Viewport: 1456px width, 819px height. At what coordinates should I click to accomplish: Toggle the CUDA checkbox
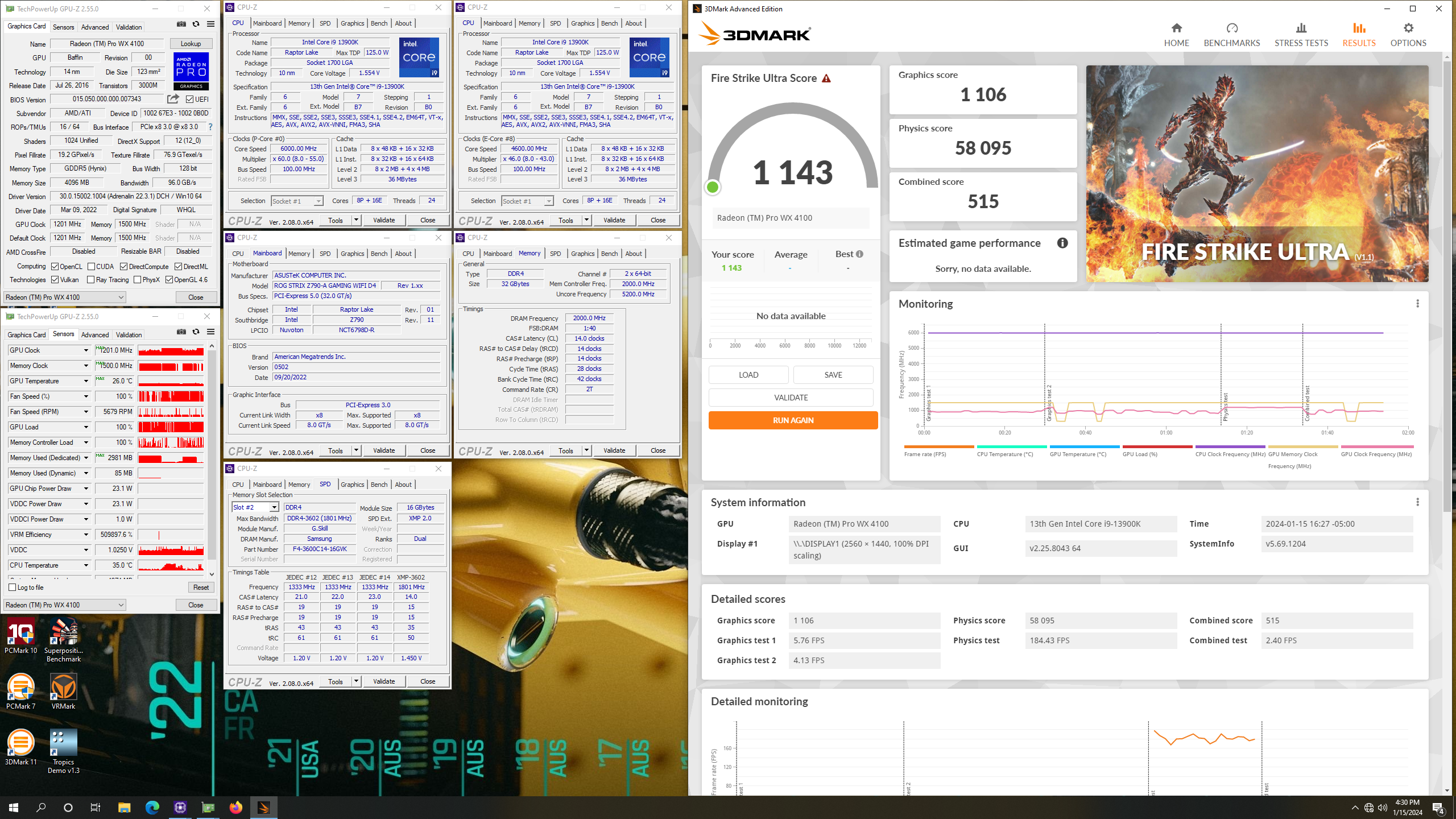(91, 266)
